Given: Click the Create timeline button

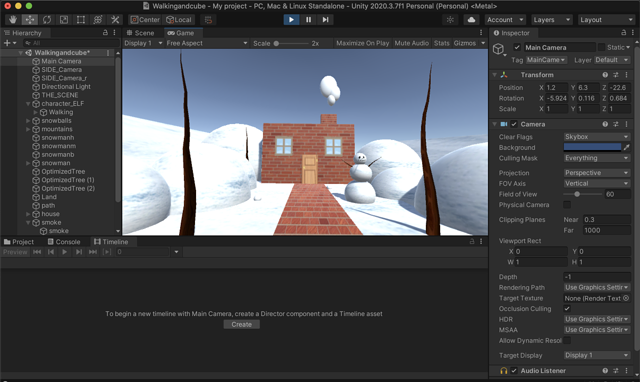Looking at the screenshot, I should click(242, 324).
